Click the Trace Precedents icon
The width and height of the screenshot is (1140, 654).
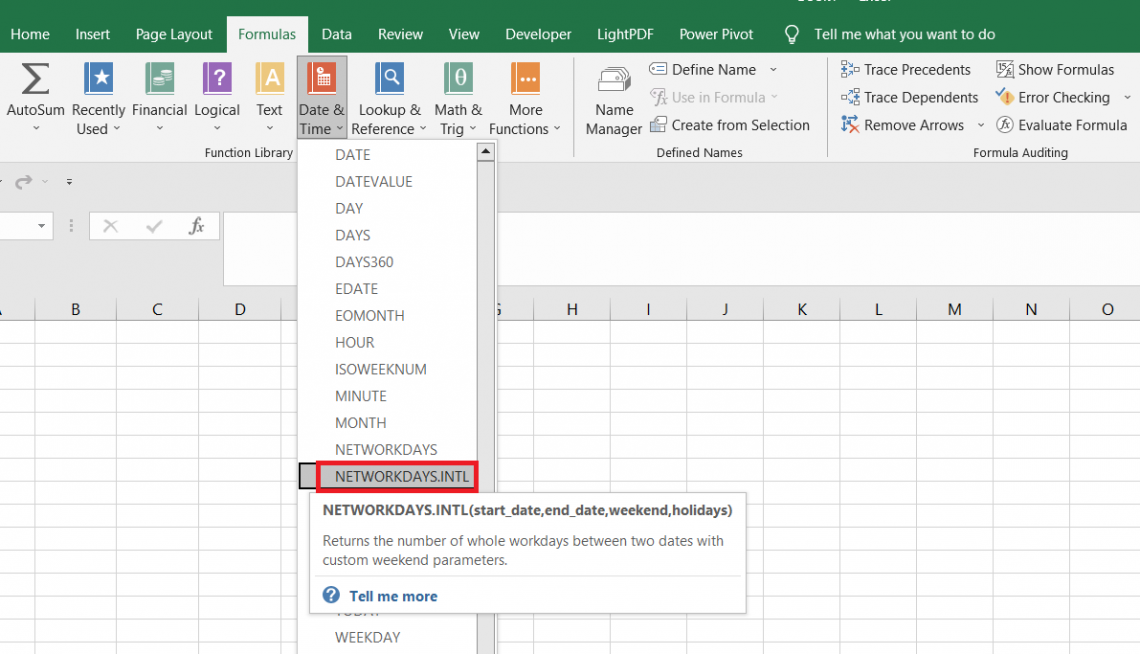906,69
